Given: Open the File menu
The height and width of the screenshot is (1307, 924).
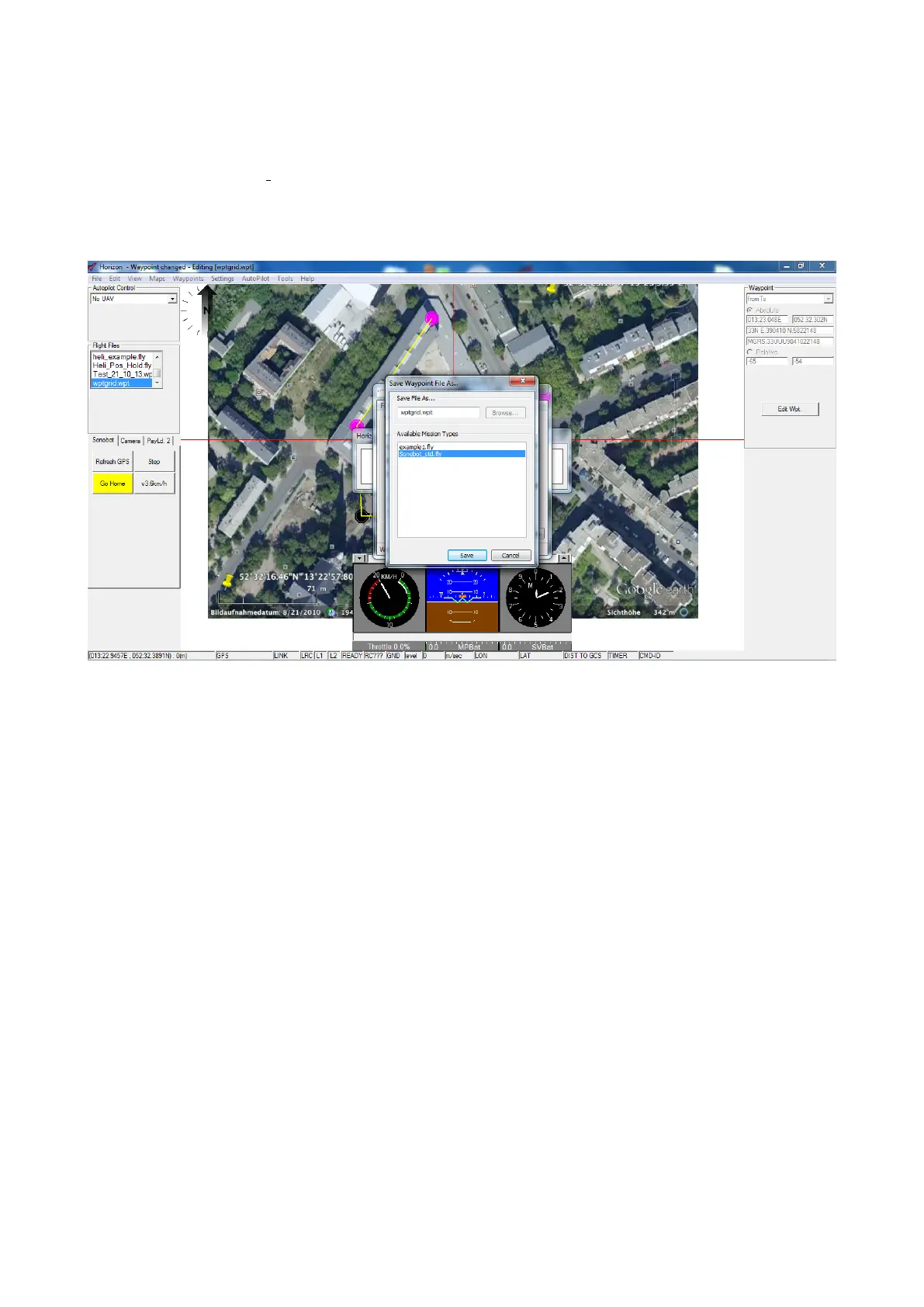Looking at the screenshot, I should pyautogui.click(x=97, y=279).
